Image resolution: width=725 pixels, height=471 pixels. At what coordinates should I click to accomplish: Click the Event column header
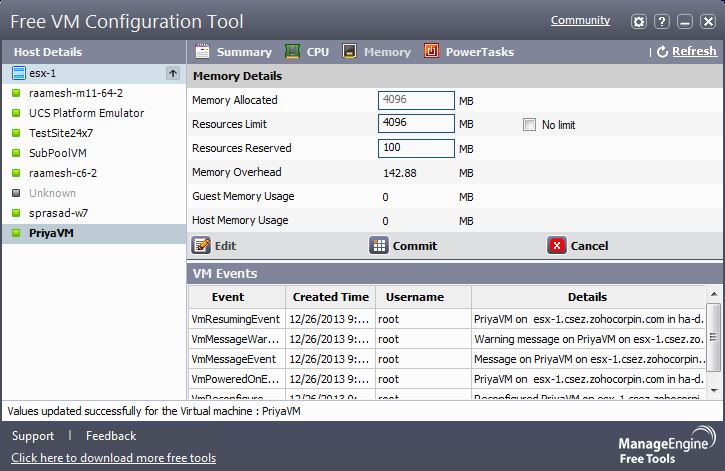tap(237, 297)
